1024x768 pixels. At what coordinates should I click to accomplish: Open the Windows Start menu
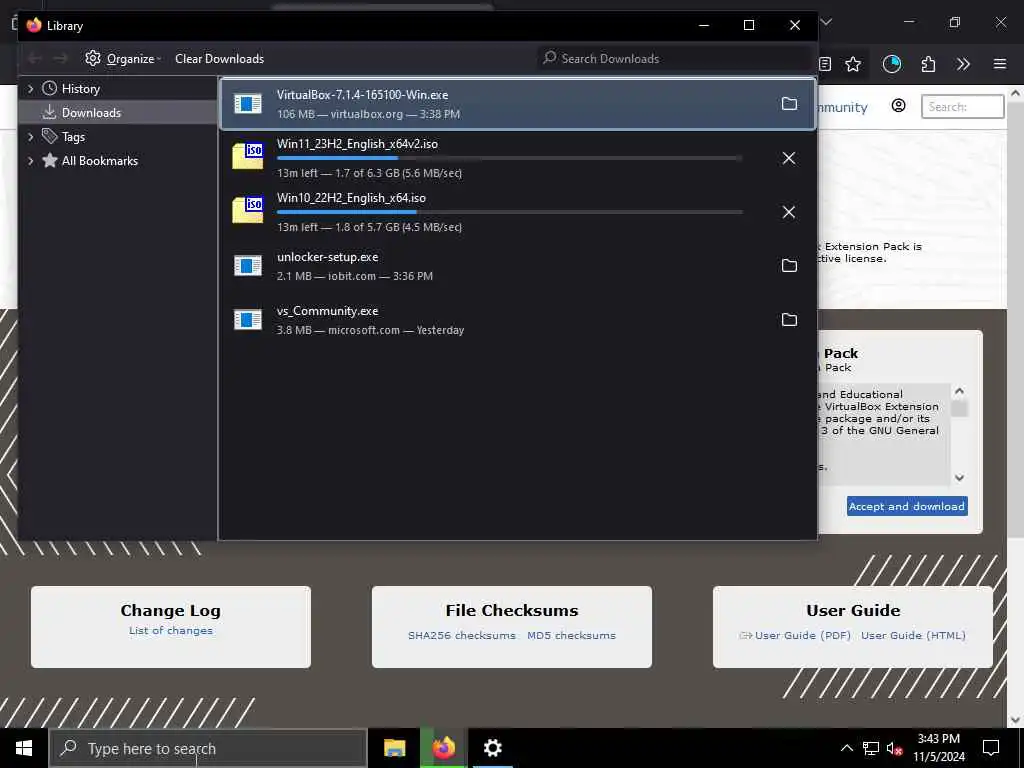(x=24, y=748)
